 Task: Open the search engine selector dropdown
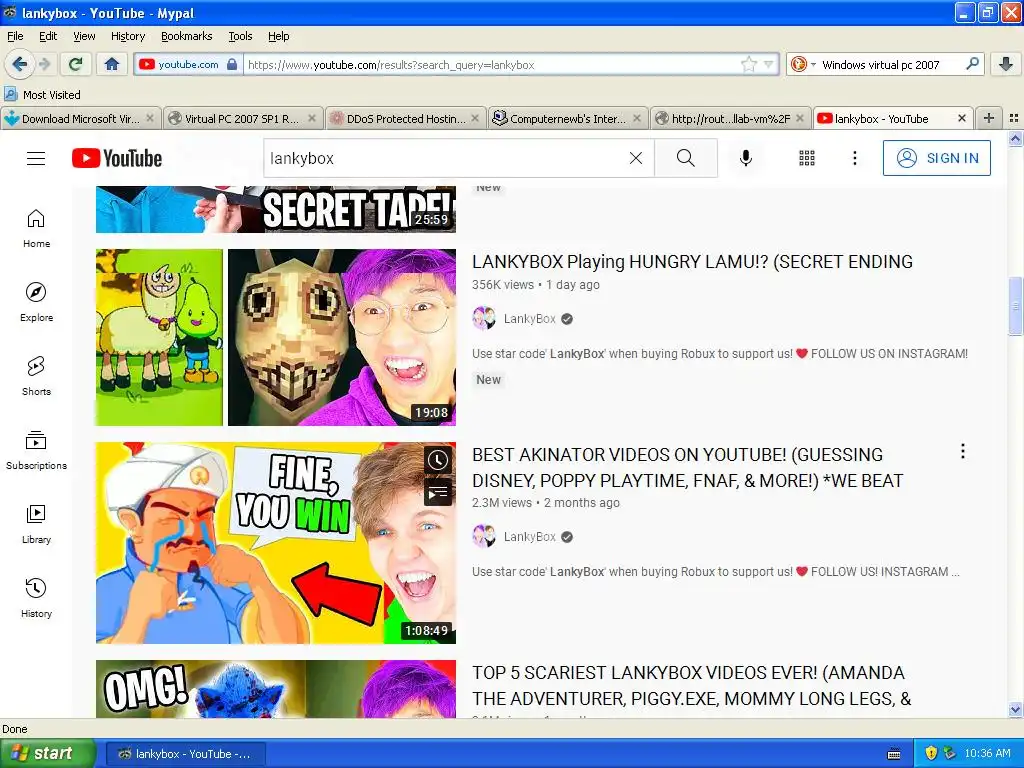(x=803, y=64)
